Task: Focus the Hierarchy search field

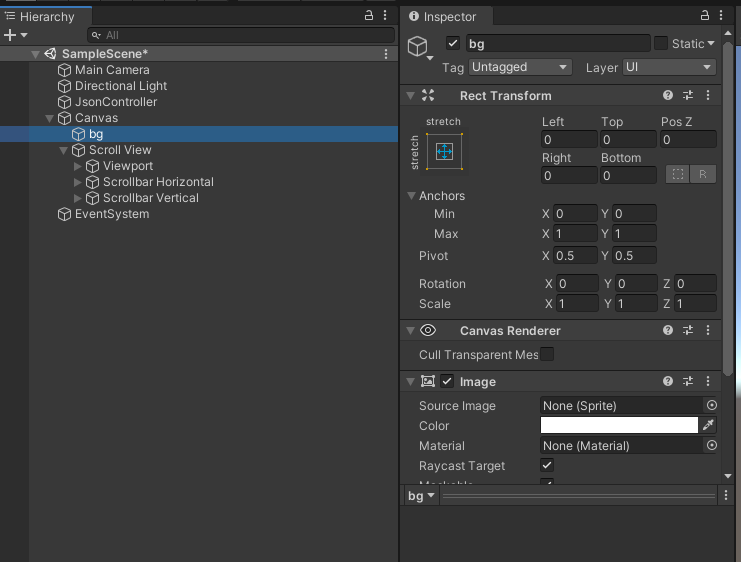Action: pyautogui.click(x=241, y=35)
